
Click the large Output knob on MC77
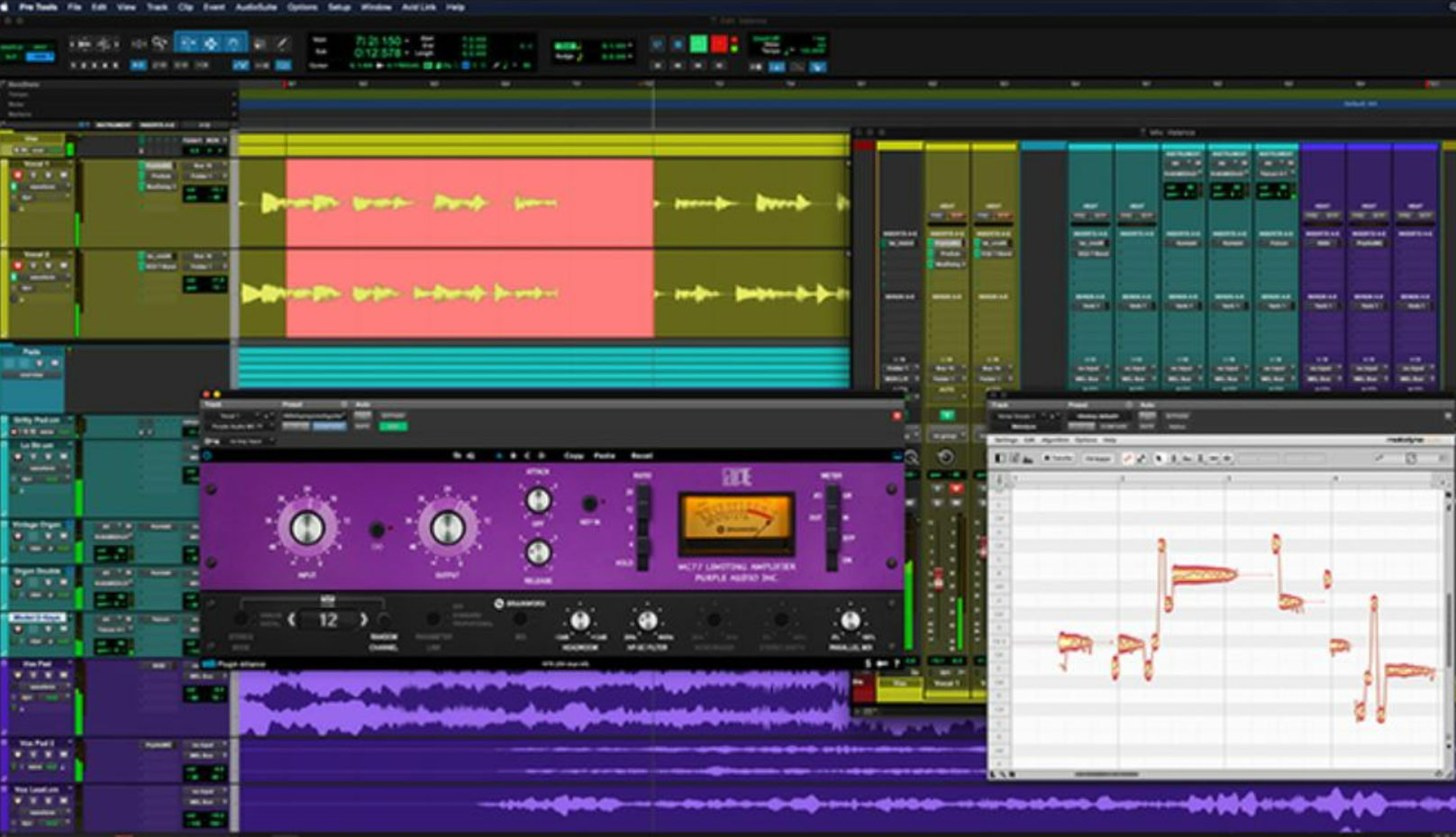[x=447, y=526]
